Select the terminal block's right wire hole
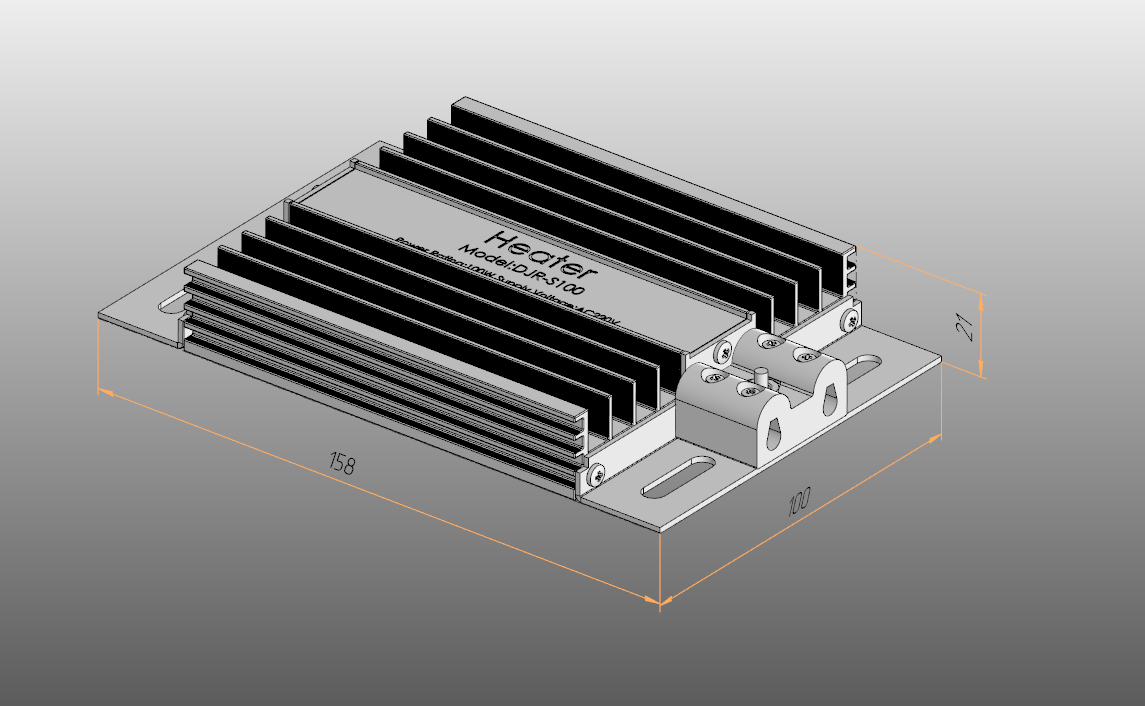Viewport: 1145px width, 706px height. 829,401
